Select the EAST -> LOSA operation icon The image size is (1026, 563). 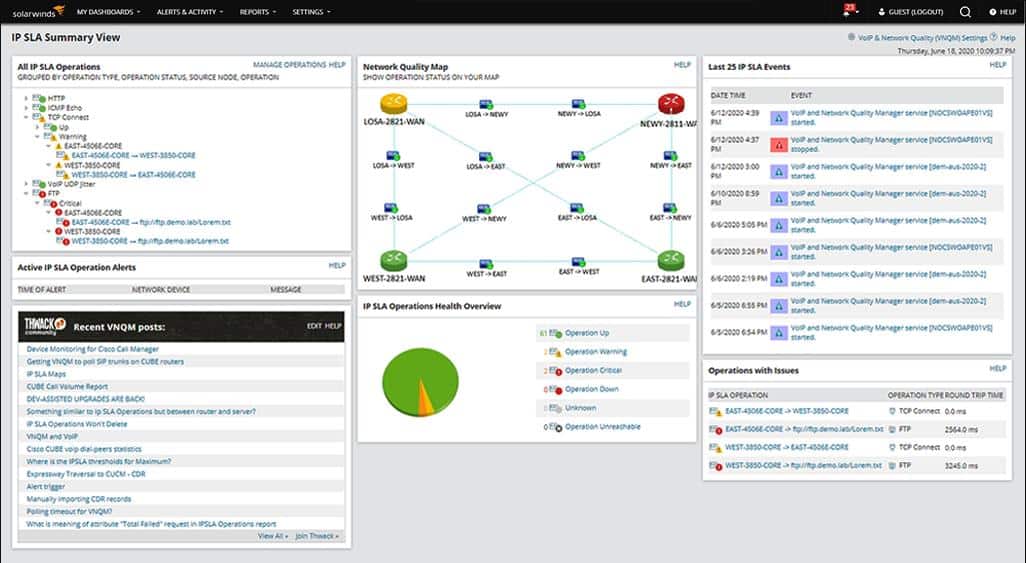point(577,208)
